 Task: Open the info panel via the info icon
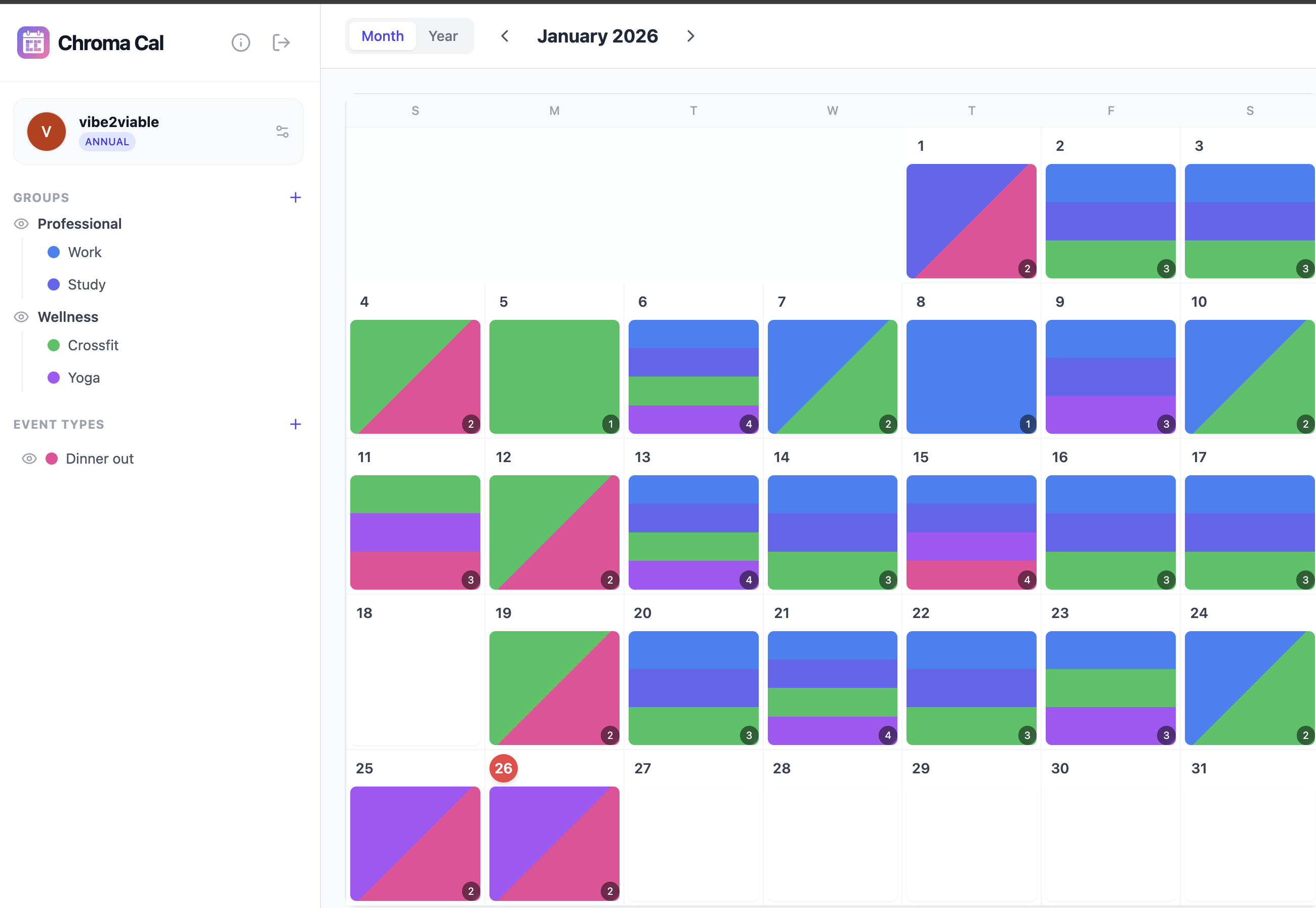coord(240,42)
